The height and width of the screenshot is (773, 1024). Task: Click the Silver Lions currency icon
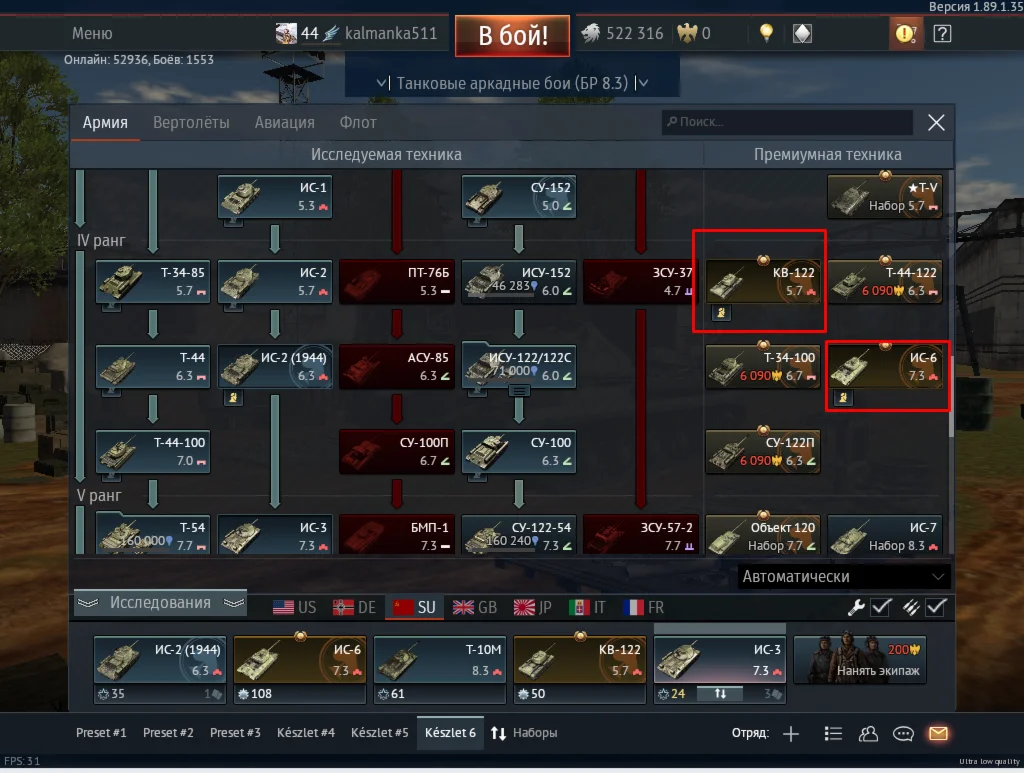pos(590,33)
